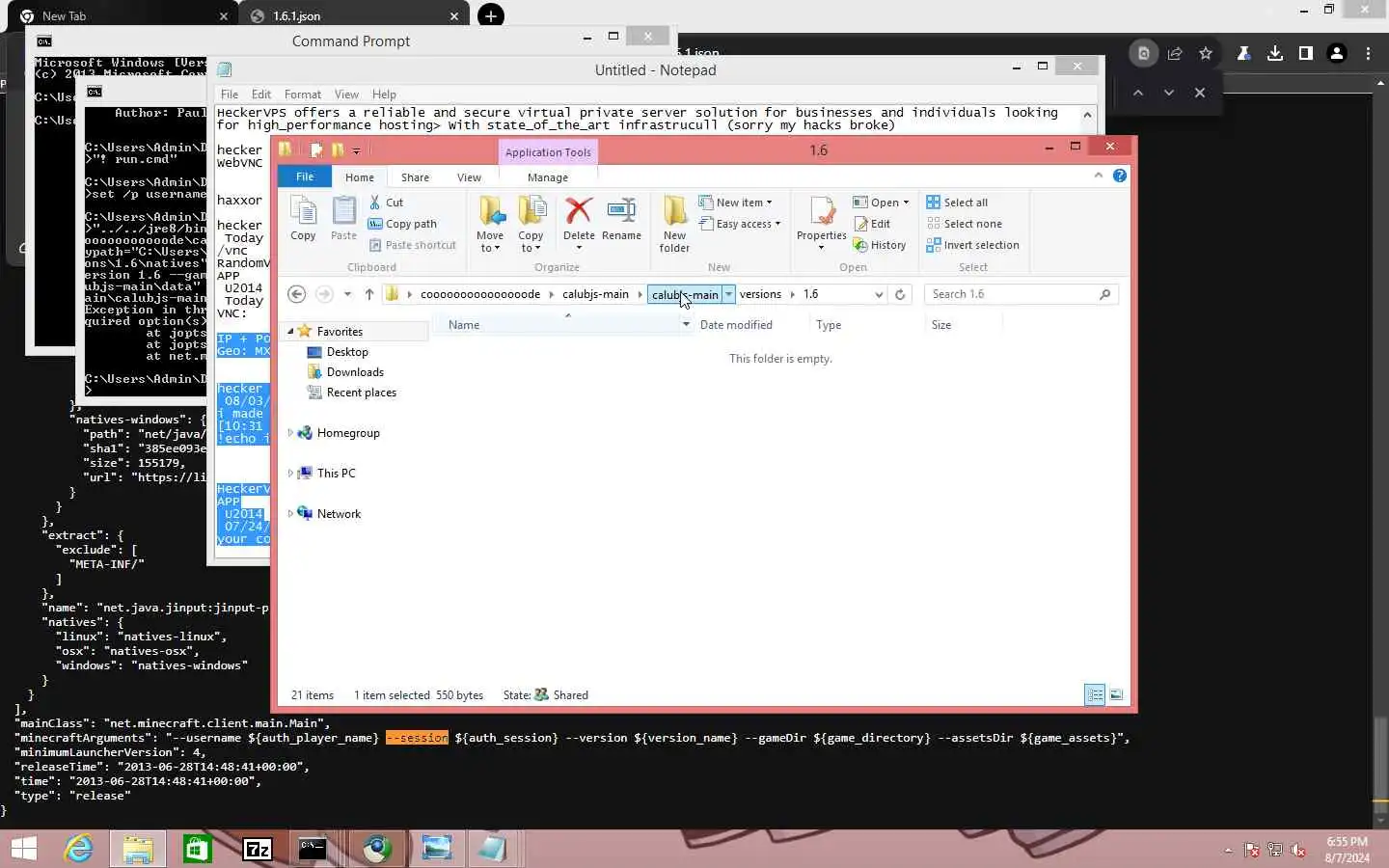Collapse the Explorer ribbon chevron
1389x868 pixels.
1098,176
